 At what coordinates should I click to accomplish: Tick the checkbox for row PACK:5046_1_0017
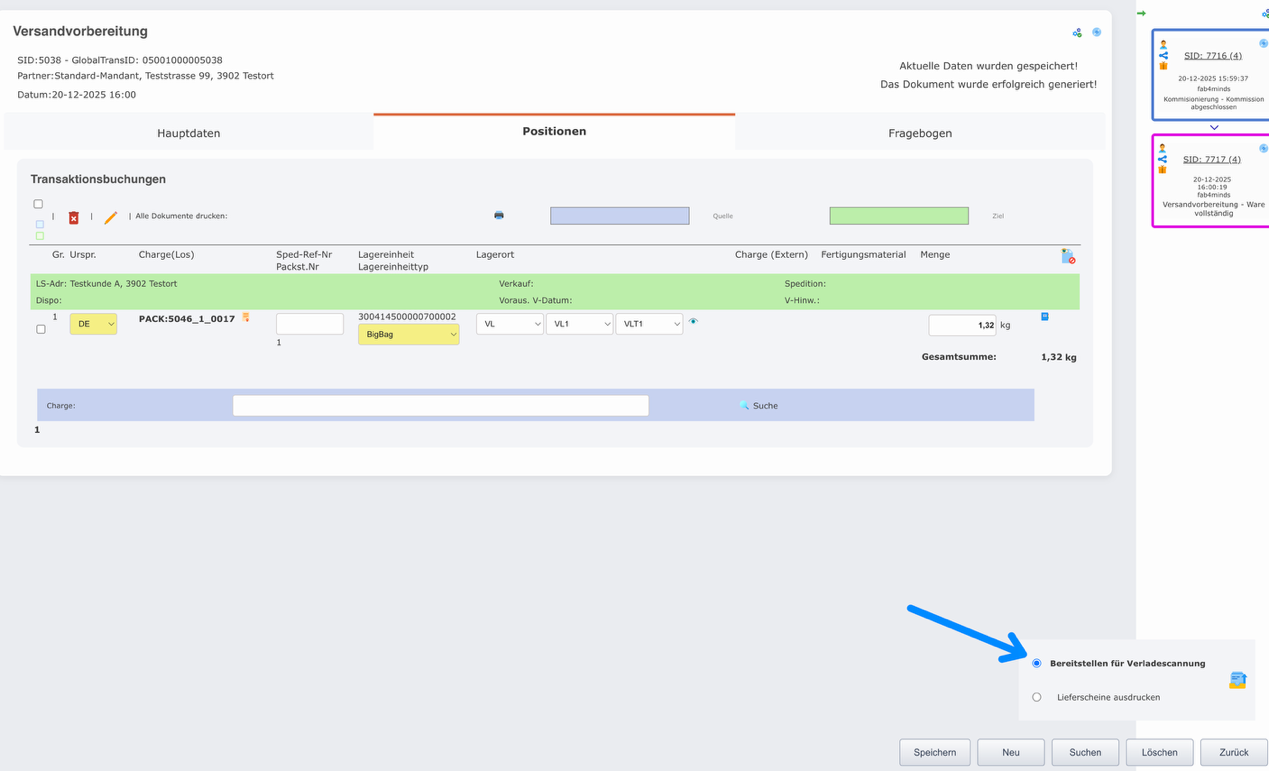[41, 329]
